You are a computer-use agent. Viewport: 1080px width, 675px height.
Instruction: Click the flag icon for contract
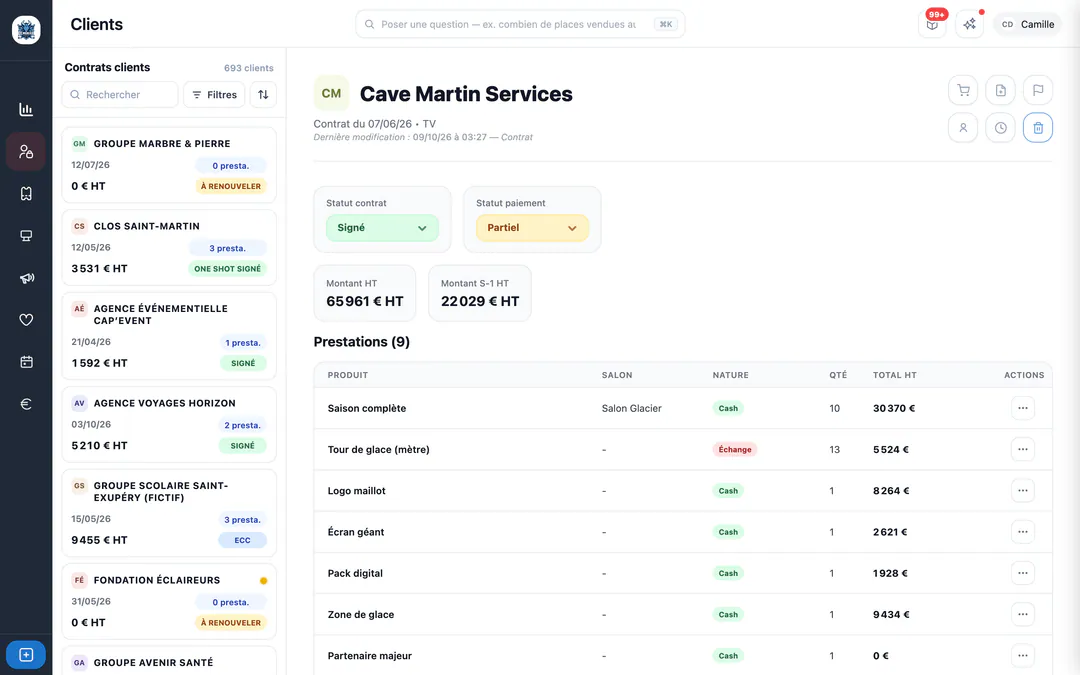(1037, 90)
